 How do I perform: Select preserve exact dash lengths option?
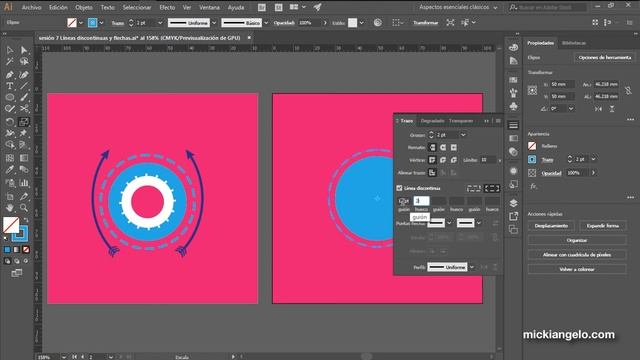(474, 188)
